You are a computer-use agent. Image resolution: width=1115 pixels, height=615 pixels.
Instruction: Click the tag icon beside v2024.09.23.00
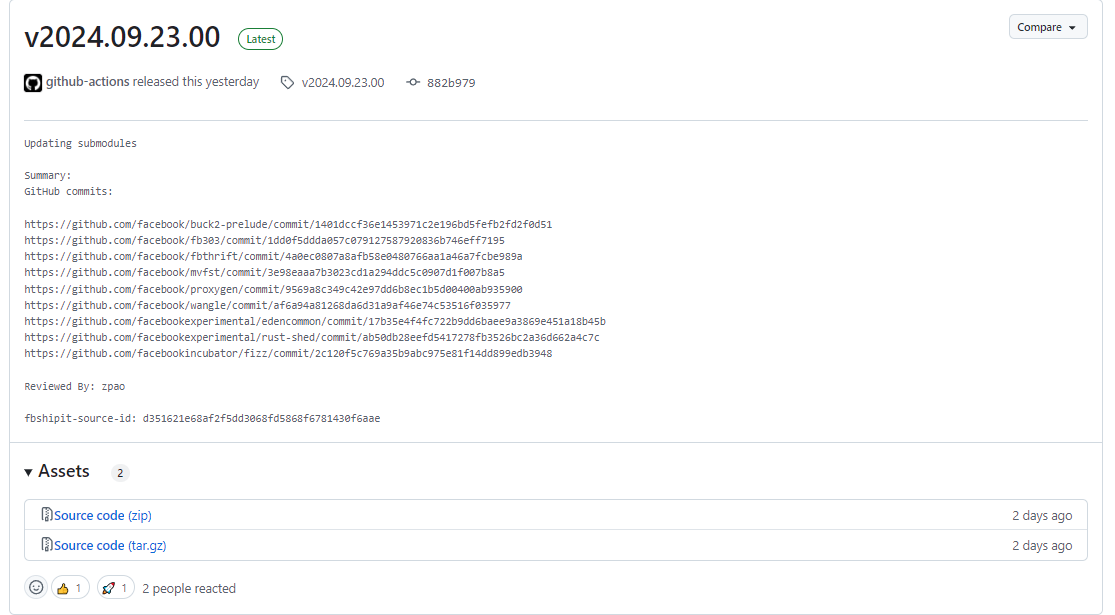pos(287,82)
